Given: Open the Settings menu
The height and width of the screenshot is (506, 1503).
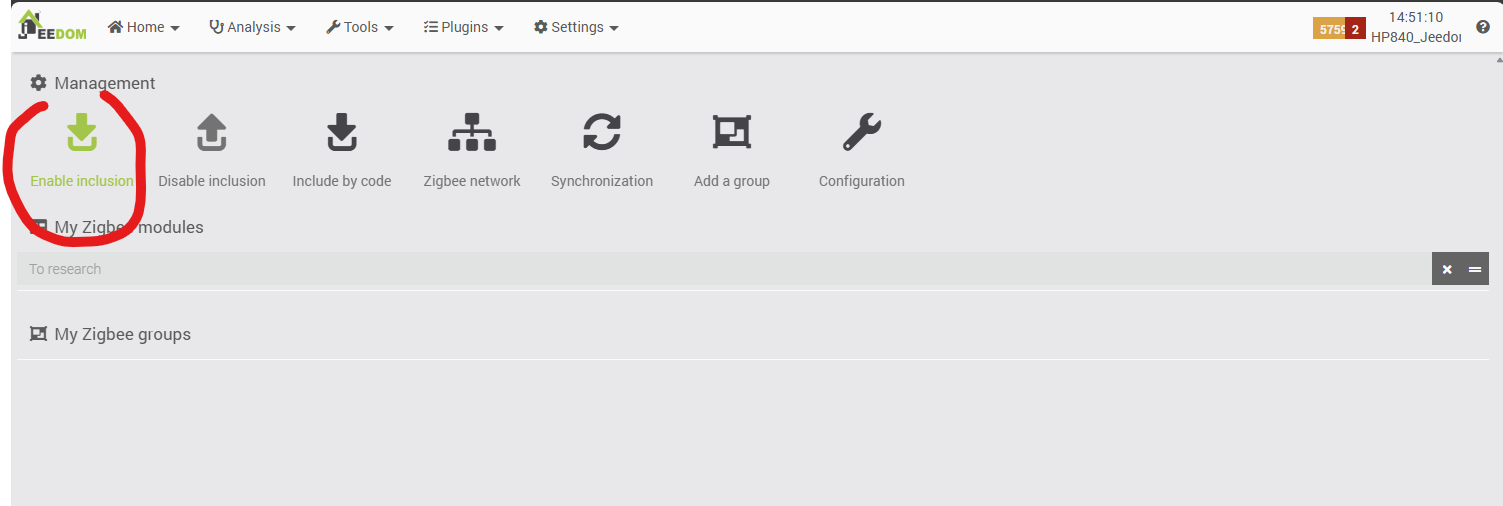Looking at the screenshot, I should (x=576, y=27).
